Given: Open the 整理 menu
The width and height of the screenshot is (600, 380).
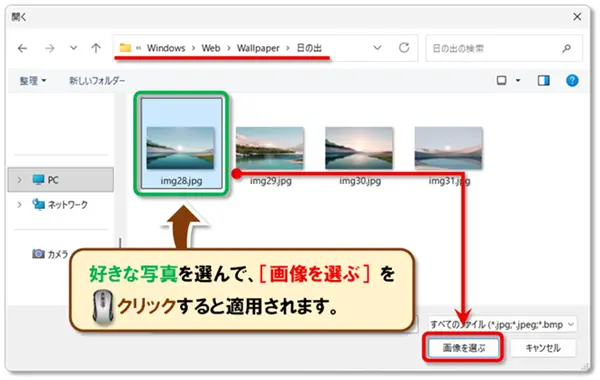Looking at the screenshot, I should (33, 81).
